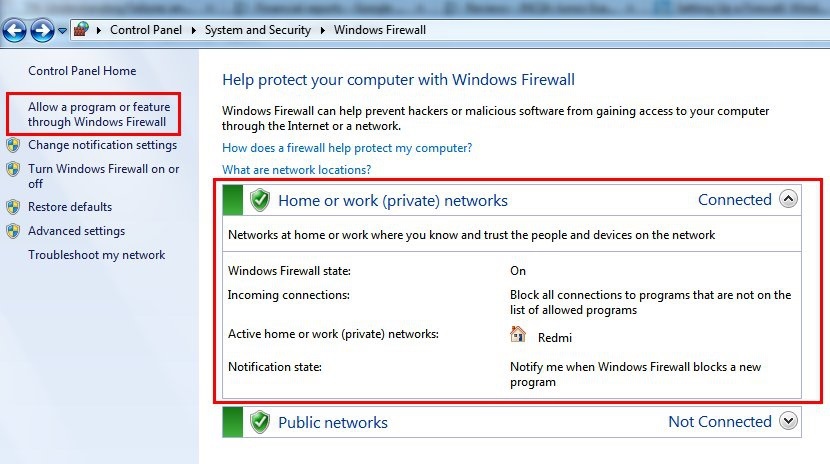
Task: Open Troubleshoot my network link
Action: [x=96, y=255]
